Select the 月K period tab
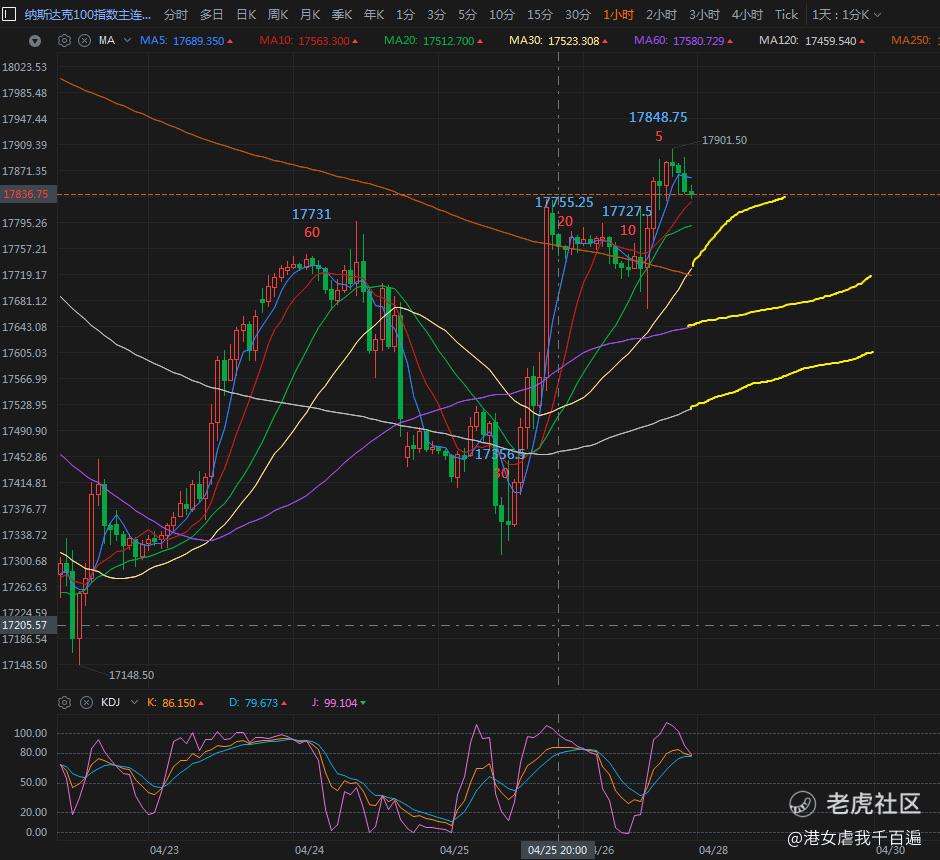The height and width of the screenshot is (860, 940). 310,14
